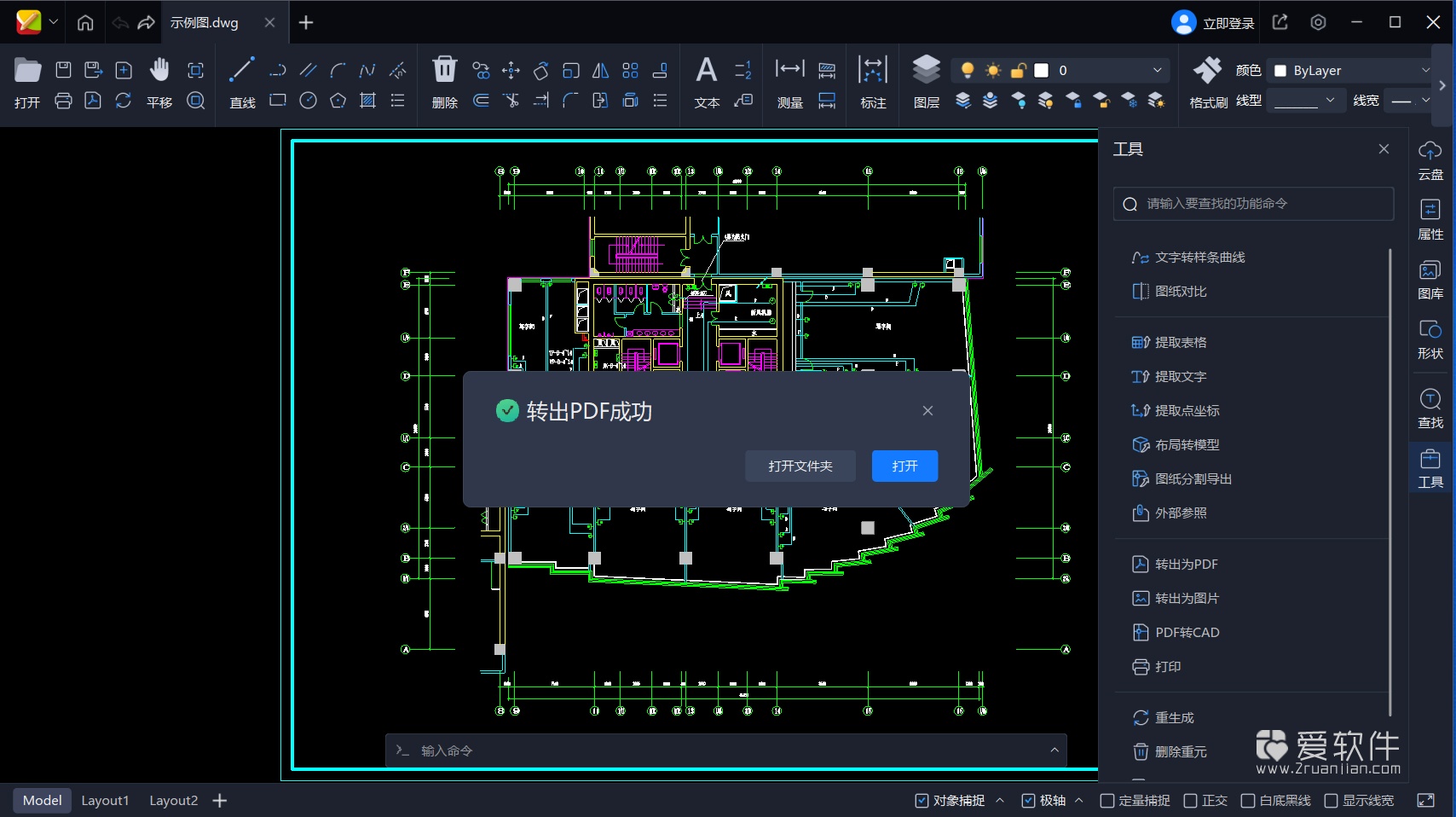The image size is (1456, 817).
Task: Click the Delete trash icon
Action: pyautogui.click(x=444, y=70)
